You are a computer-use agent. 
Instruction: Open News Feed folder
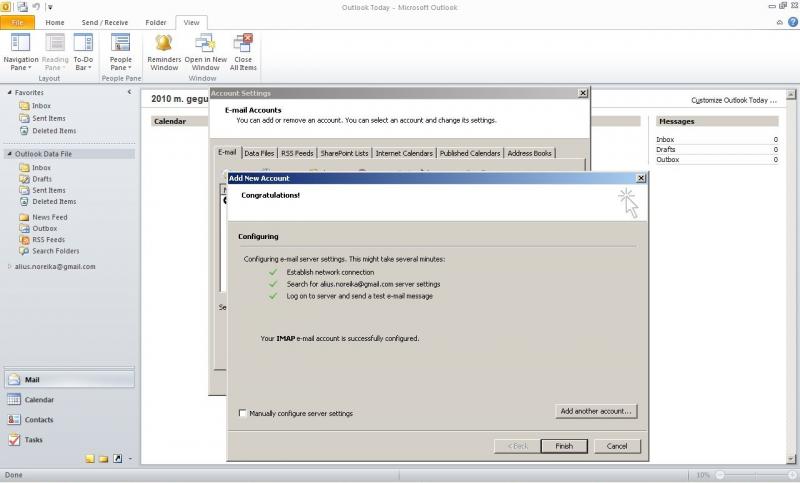point(49,217)
